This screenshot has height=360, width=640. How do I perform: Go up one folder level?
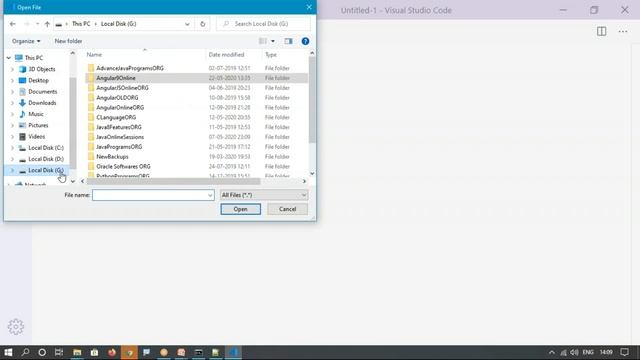[x=47, y=24]
